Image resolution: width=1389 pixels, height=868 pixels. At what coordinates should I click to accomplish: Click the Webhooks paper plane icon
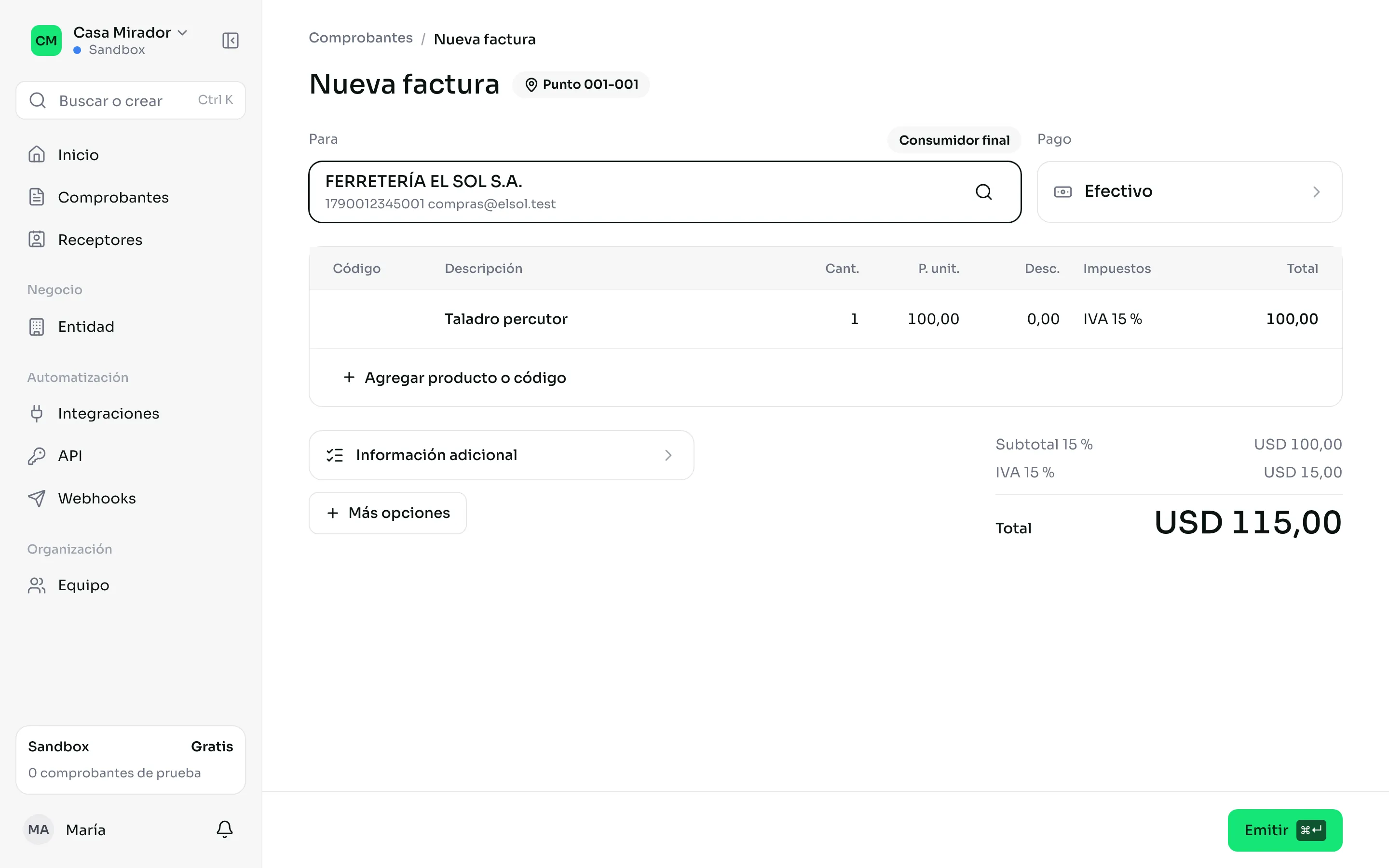(37, 498)
